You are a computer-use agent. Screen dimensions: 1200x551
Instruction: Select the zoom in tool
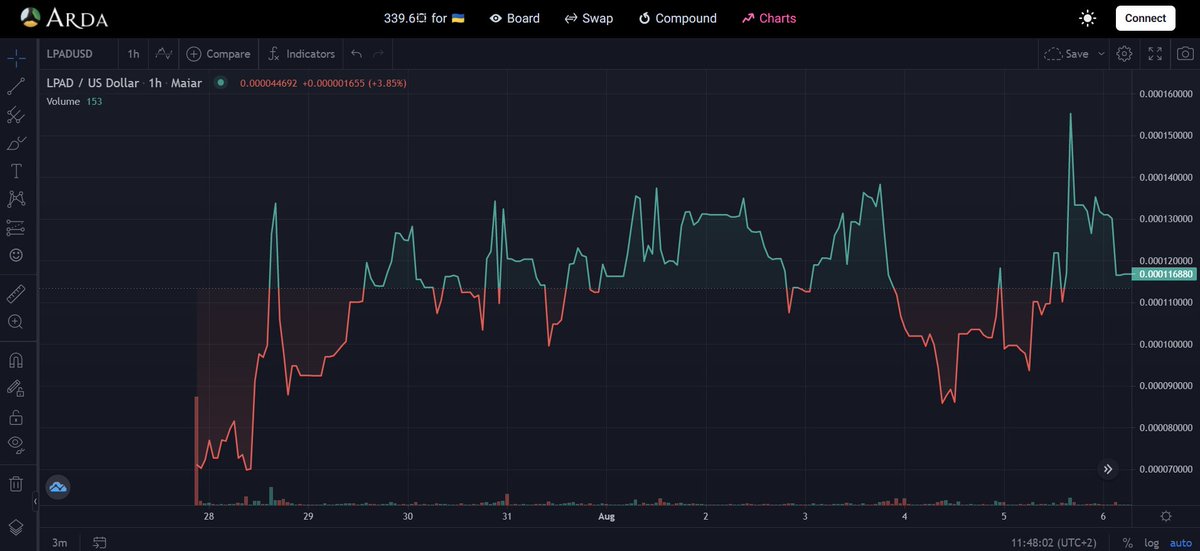point(16,321)
